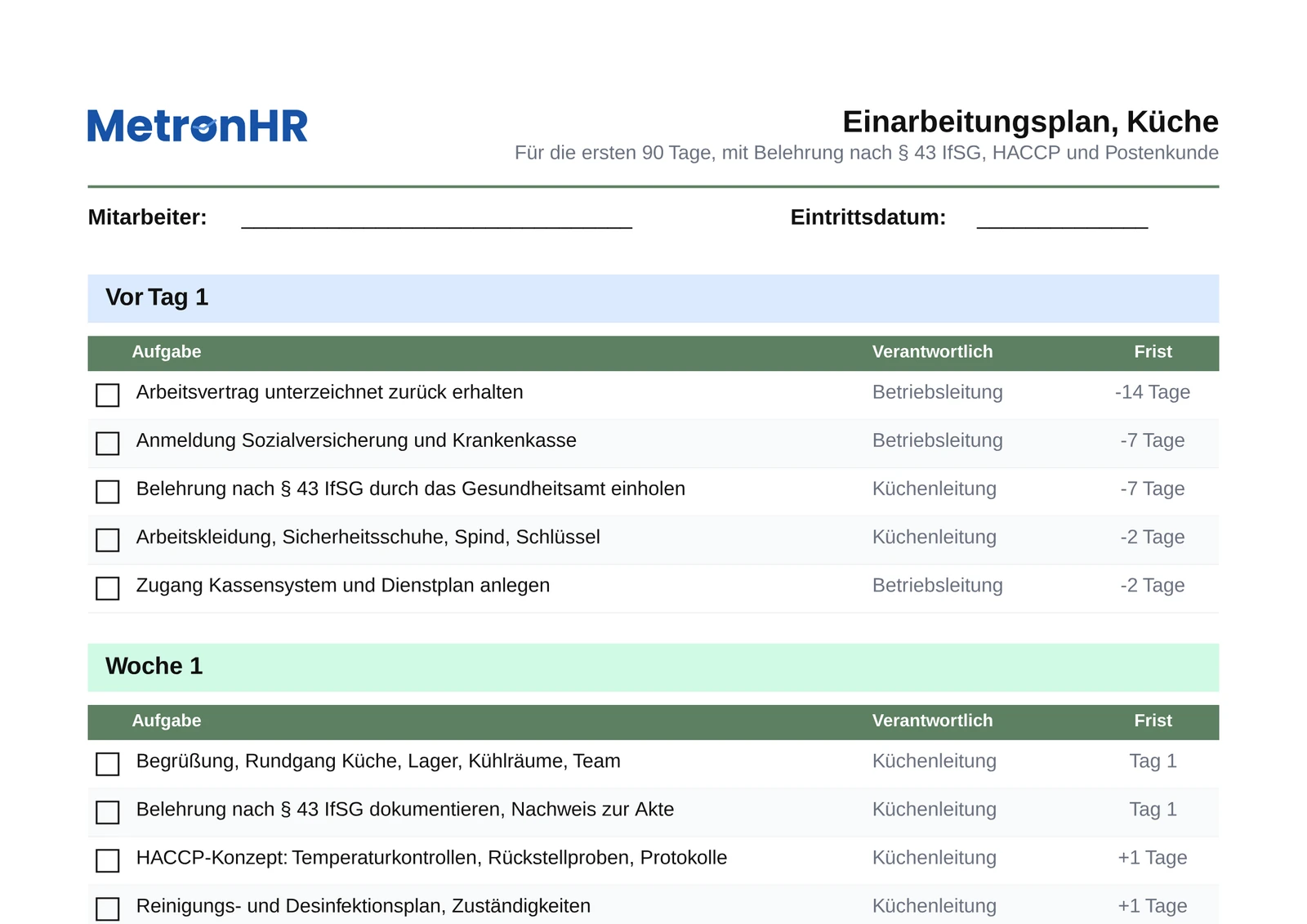
Task: Check the Belehrung dokumentieren, Nachweis zur Akte box
Action: 108,812
